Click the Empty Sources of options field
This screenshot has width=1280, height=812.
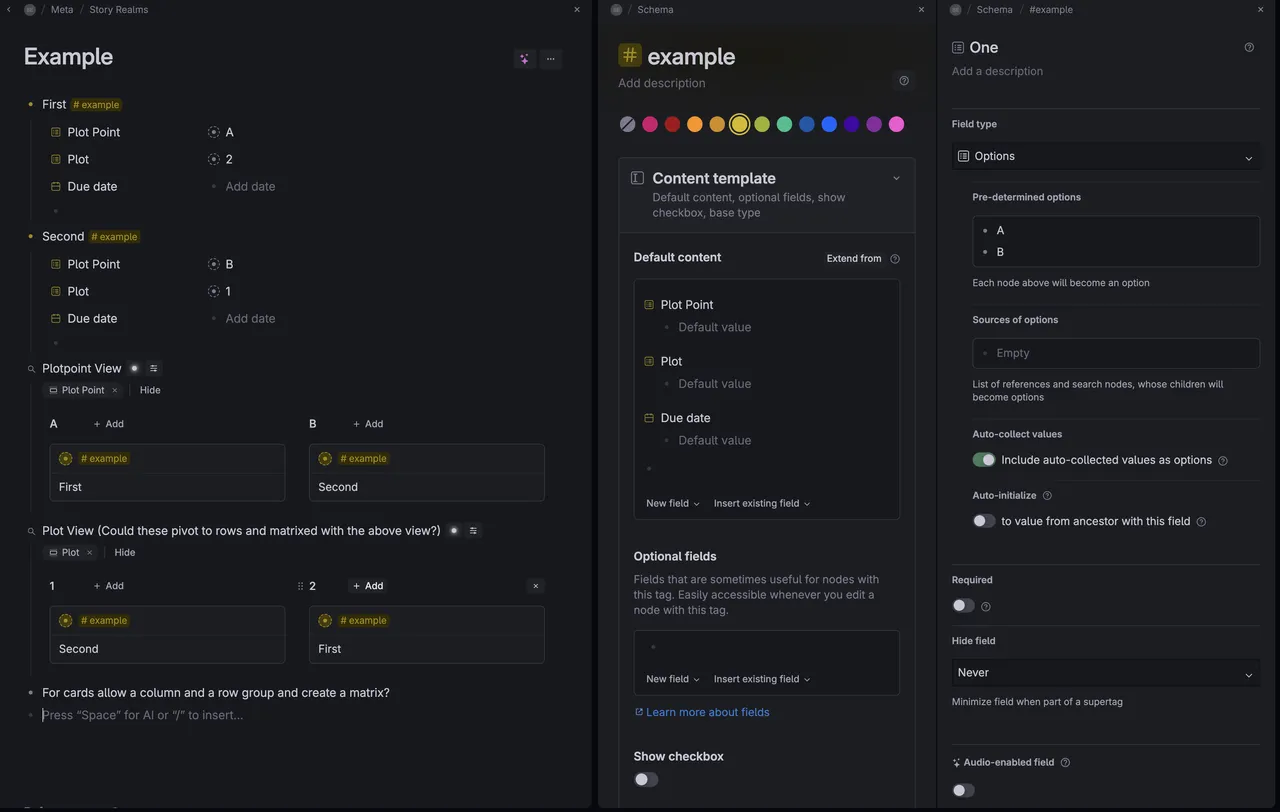tap(1116, 353)
